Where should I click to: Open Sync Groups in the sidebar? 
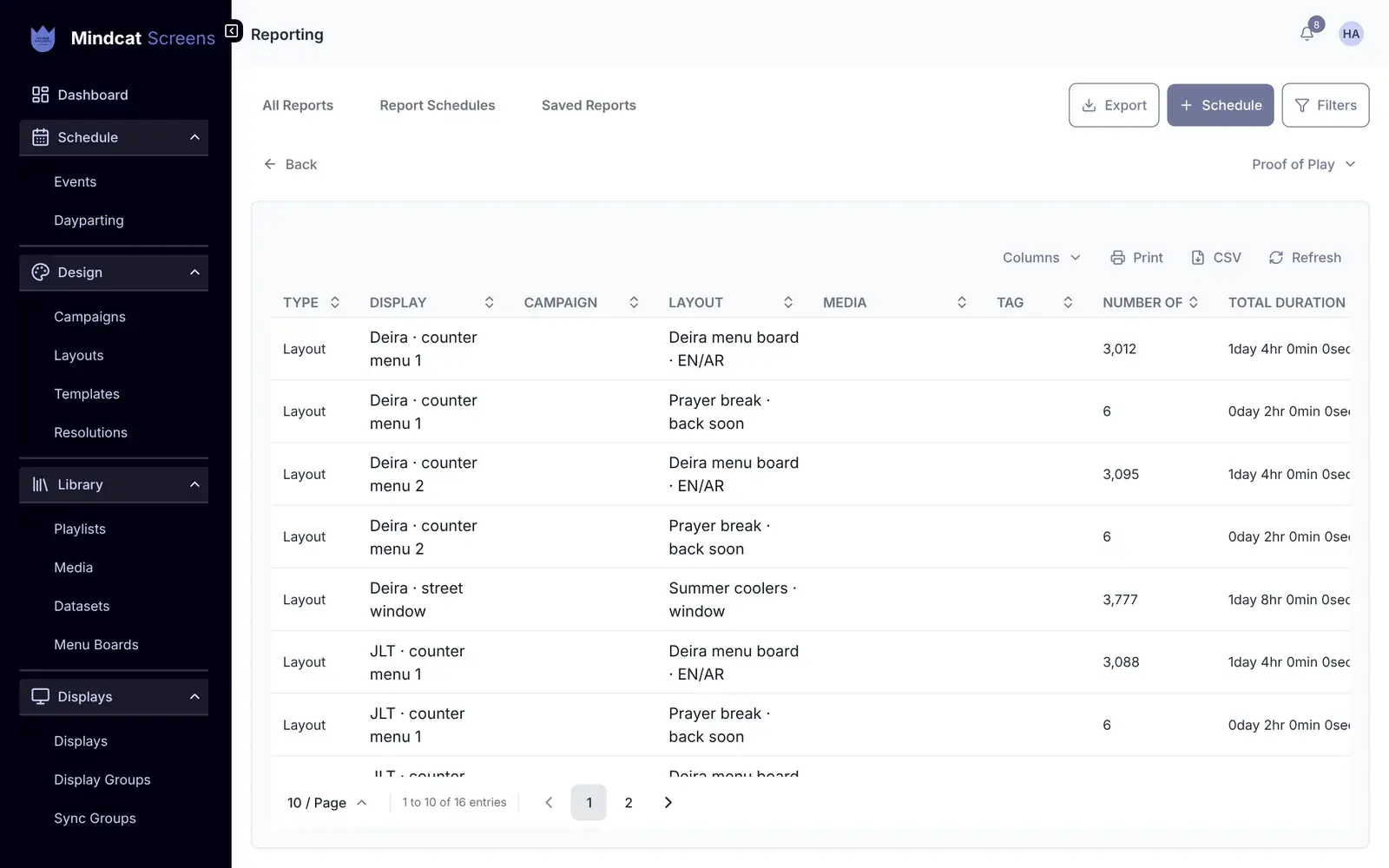pos(95,818)
